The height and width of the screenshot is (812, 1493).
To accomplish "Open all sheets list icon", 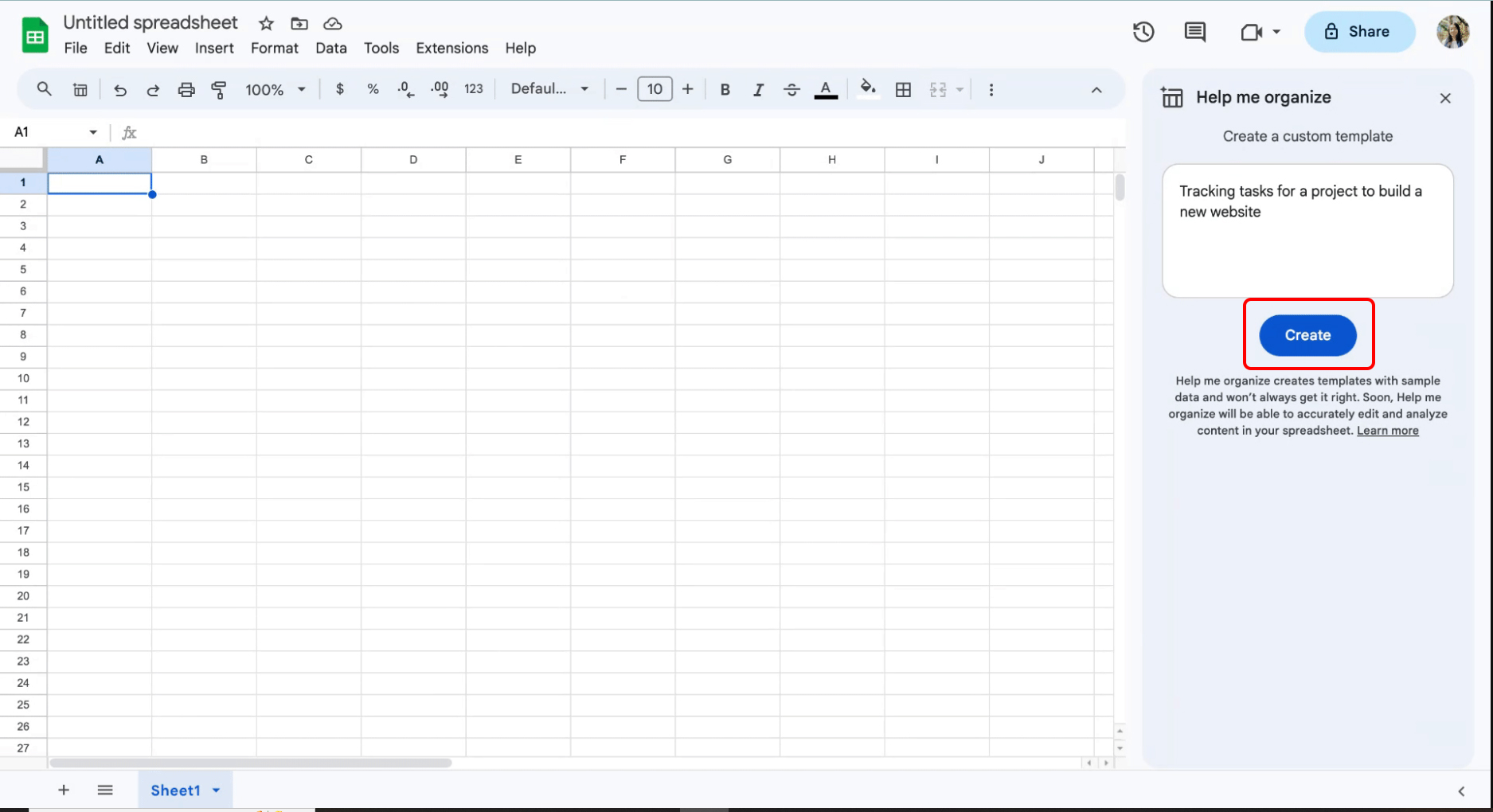I will click(105, 790).
